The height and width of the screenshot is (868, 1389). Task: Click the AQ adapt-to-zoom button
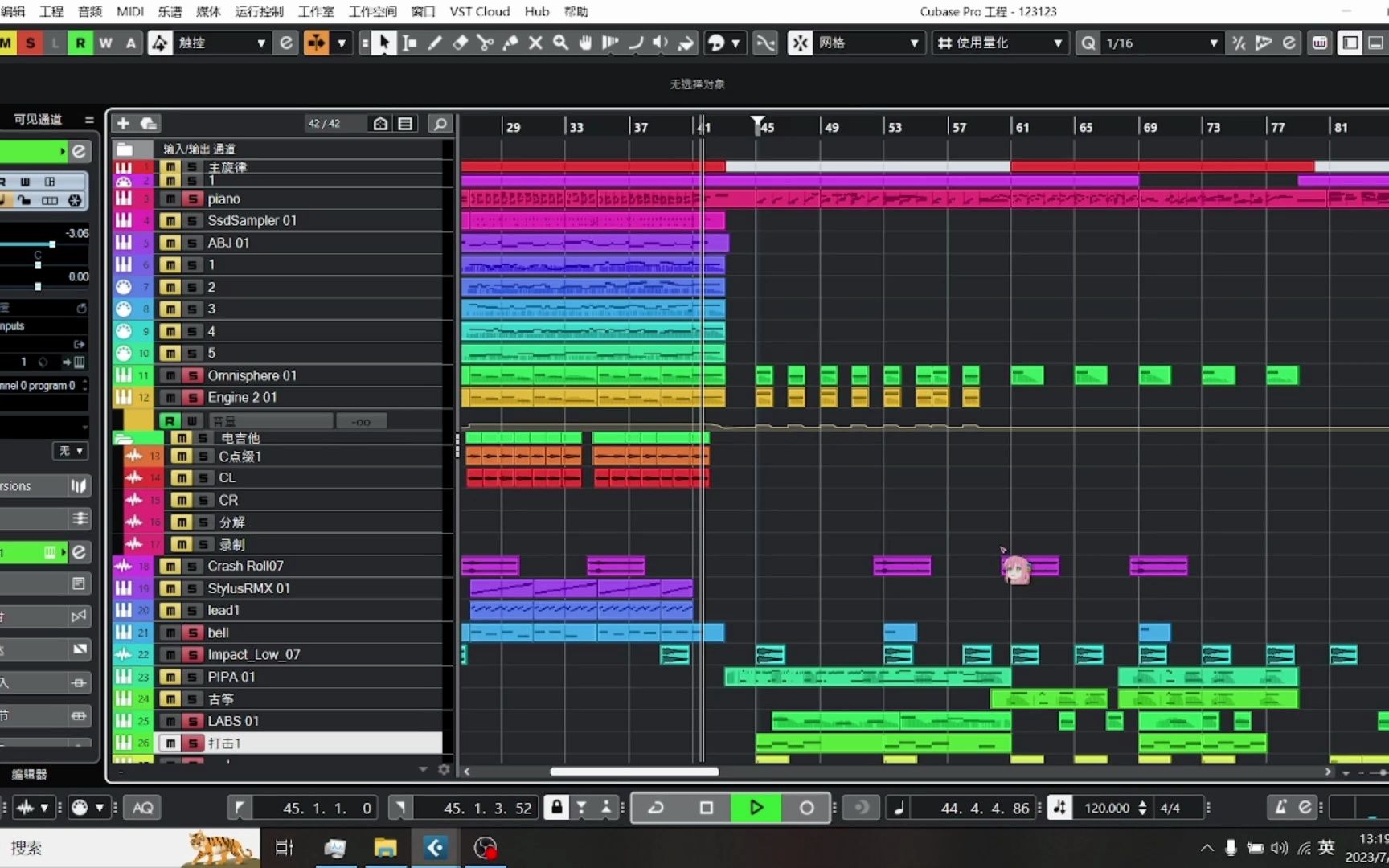pyautogui.click(x=142, y=808)
